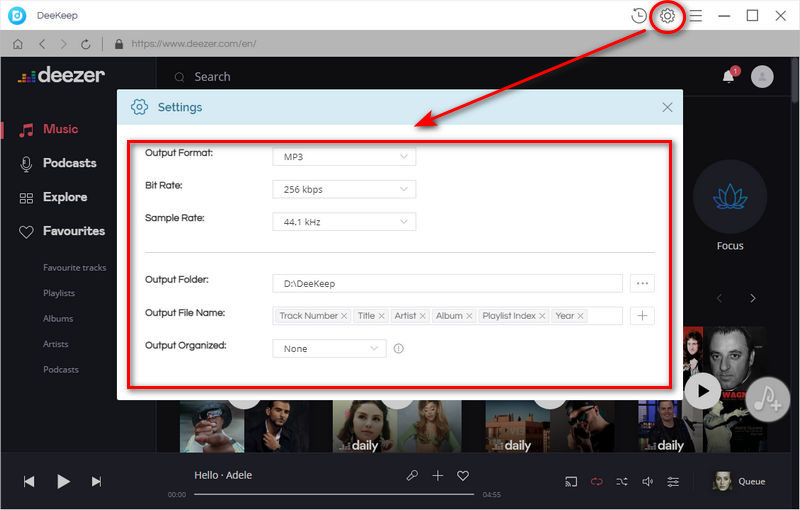Show next carousel items with right chevron
800x510 pixels.
(x=753, y=298)
